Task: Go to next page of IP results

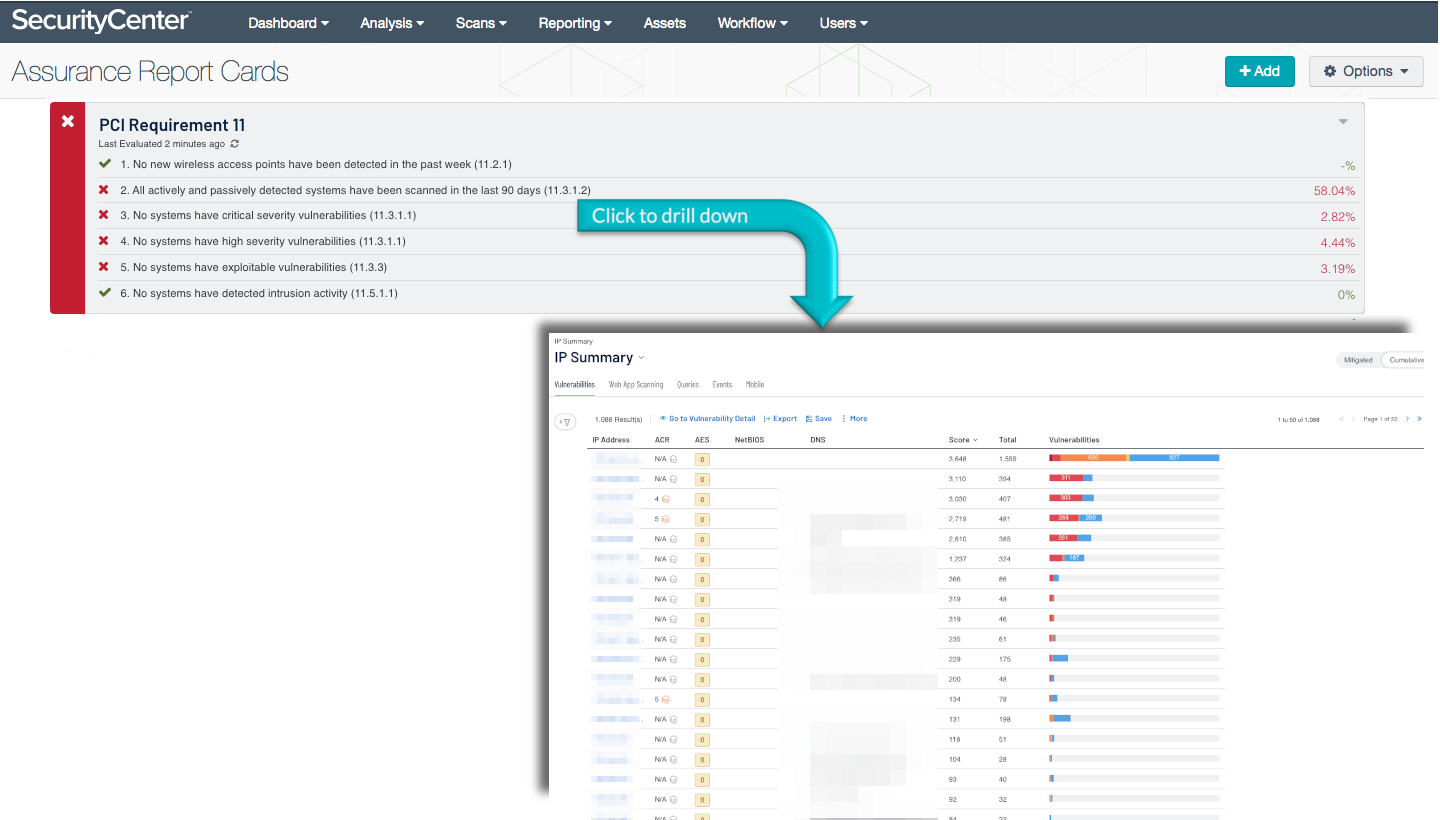Action: (x=1407, y=419)
